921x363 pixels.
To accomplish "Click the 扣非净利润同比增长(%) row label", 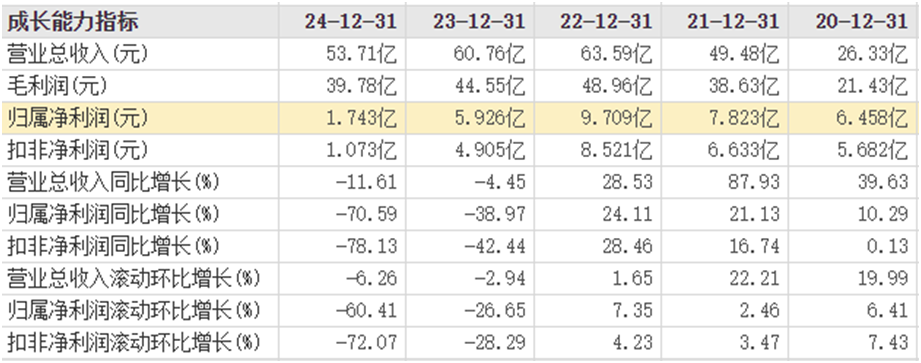I will pos(113,246).
